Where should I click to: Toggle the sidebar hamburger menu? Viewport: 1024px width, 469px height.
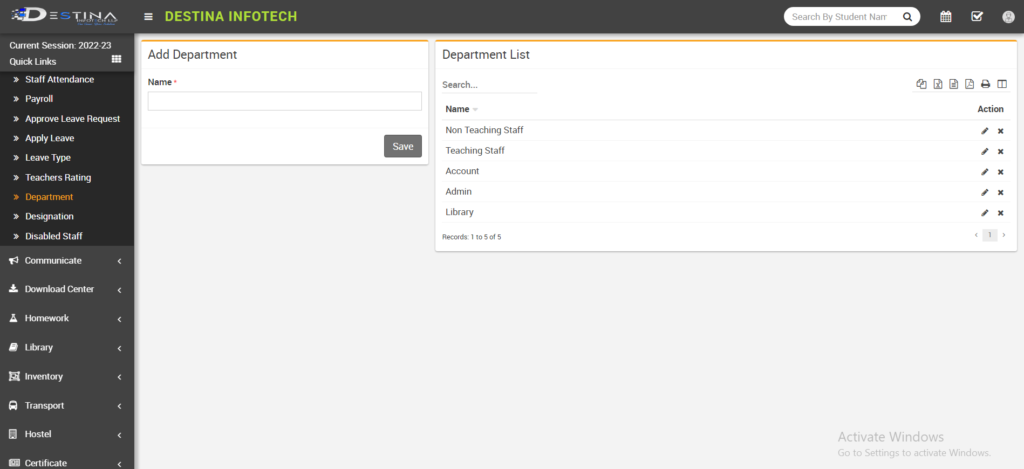coord(149,17)
